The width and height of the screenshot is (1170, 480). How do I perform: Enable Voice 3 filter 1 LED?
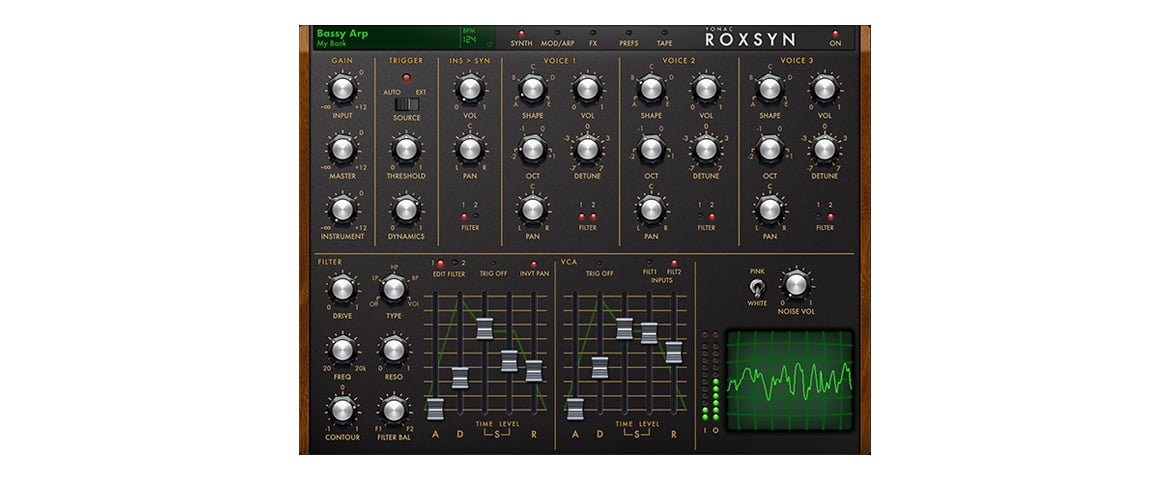click(x=819, y=216)
